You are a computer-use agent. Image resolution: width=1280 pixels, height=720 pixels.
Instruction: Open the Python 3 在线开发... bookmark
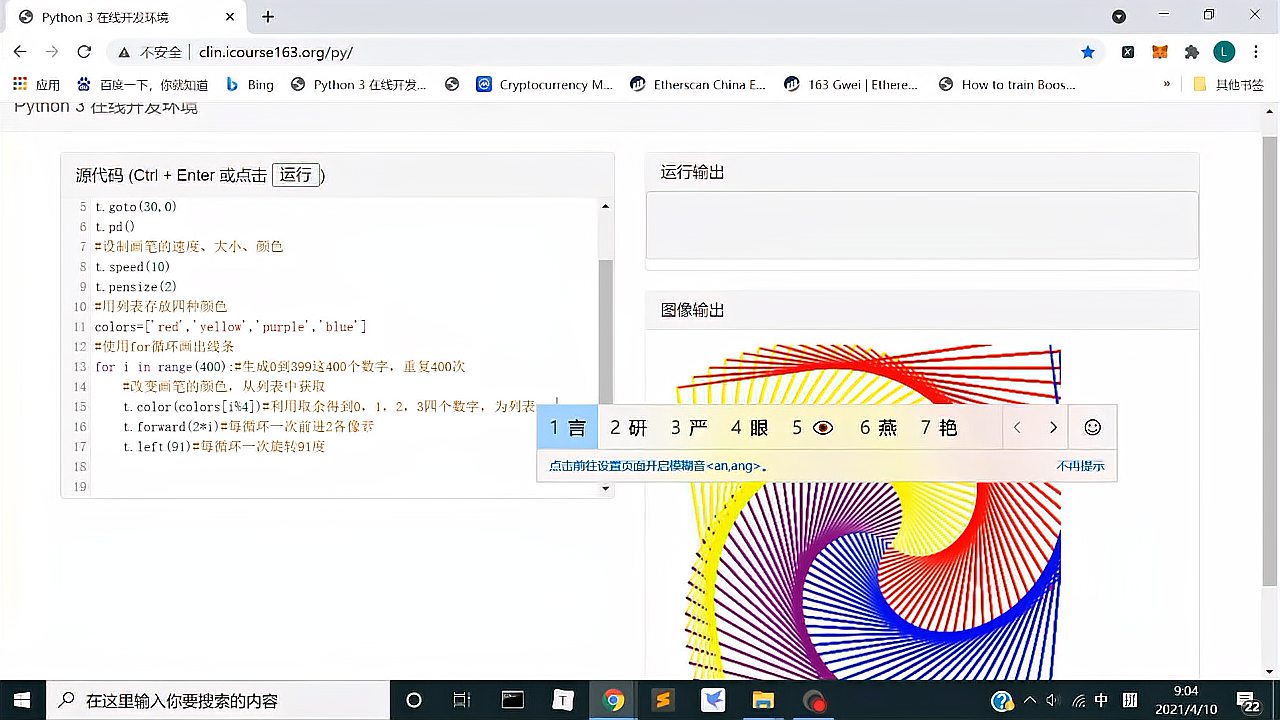359,85
